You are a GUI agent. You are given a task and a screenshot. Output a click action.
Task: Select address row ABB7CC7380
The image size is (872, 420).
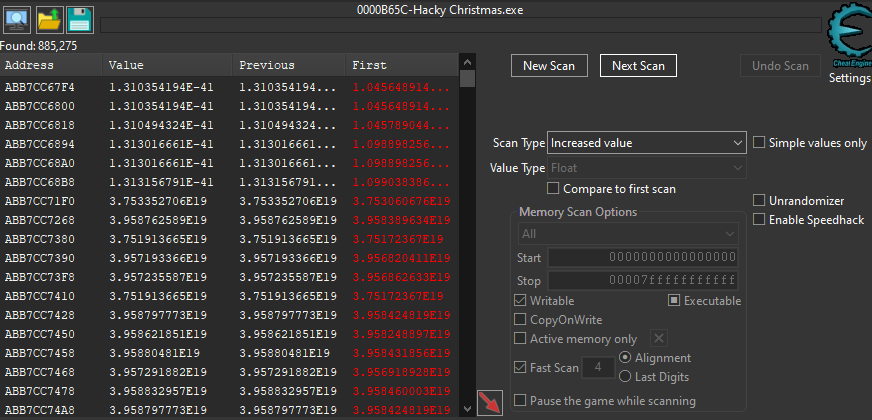[229, 239]
